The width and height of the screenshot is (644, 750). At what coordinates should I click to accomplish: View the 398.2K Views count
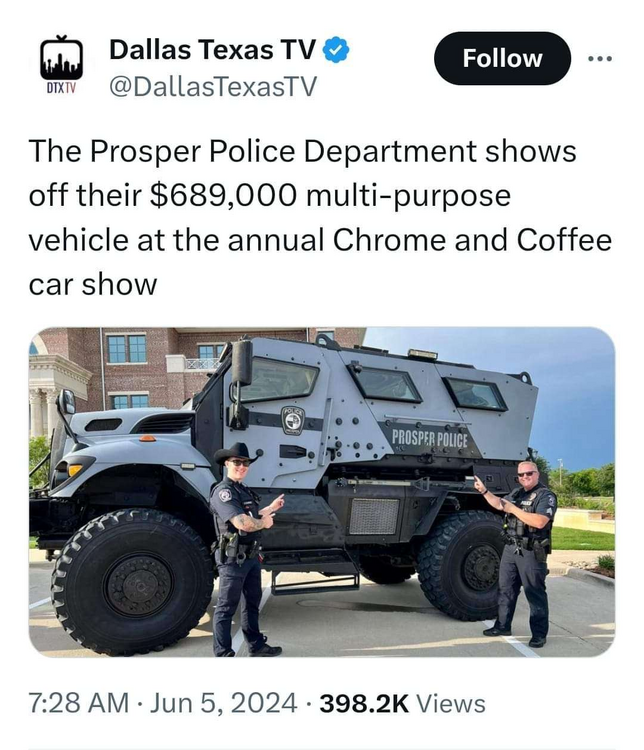point(402,704)
